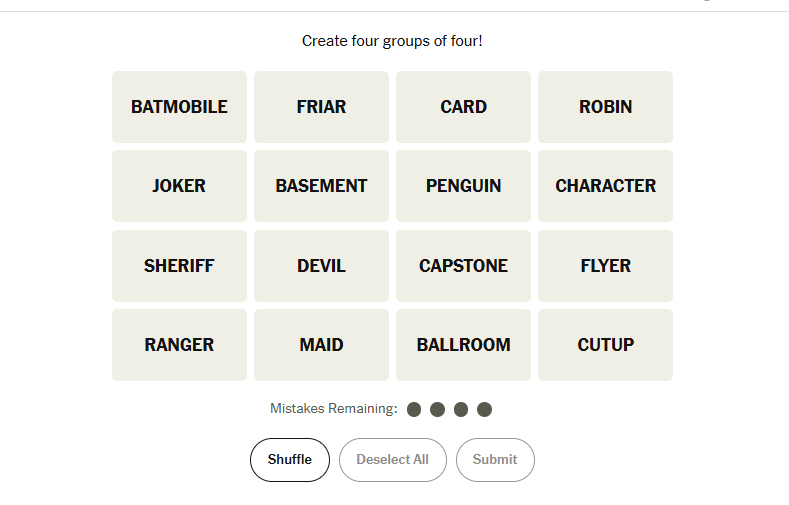
Task: Submit the selected group
Action: pos(495,460)
